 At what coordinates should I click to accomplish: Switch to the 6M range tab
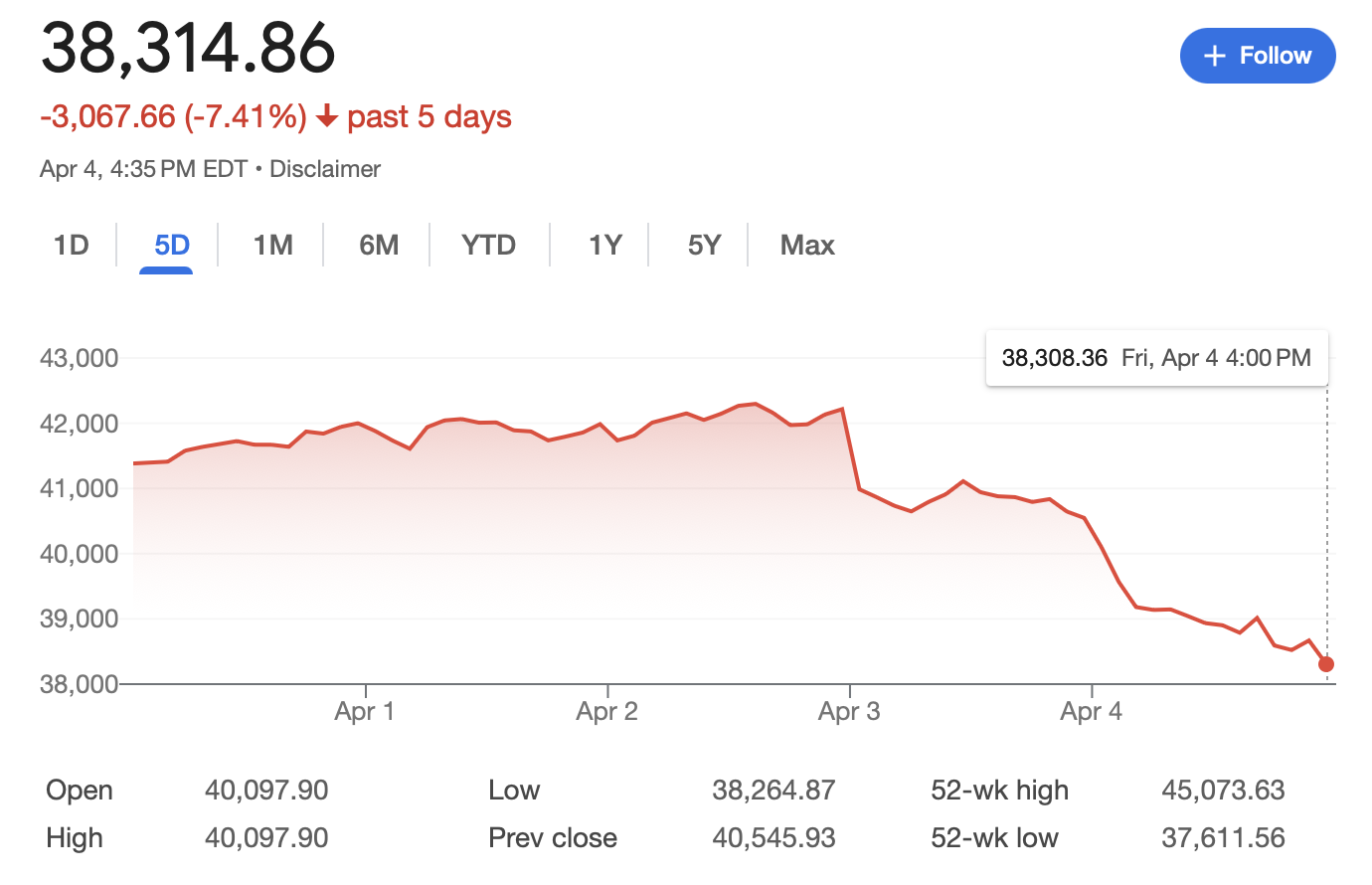point(379,245)
